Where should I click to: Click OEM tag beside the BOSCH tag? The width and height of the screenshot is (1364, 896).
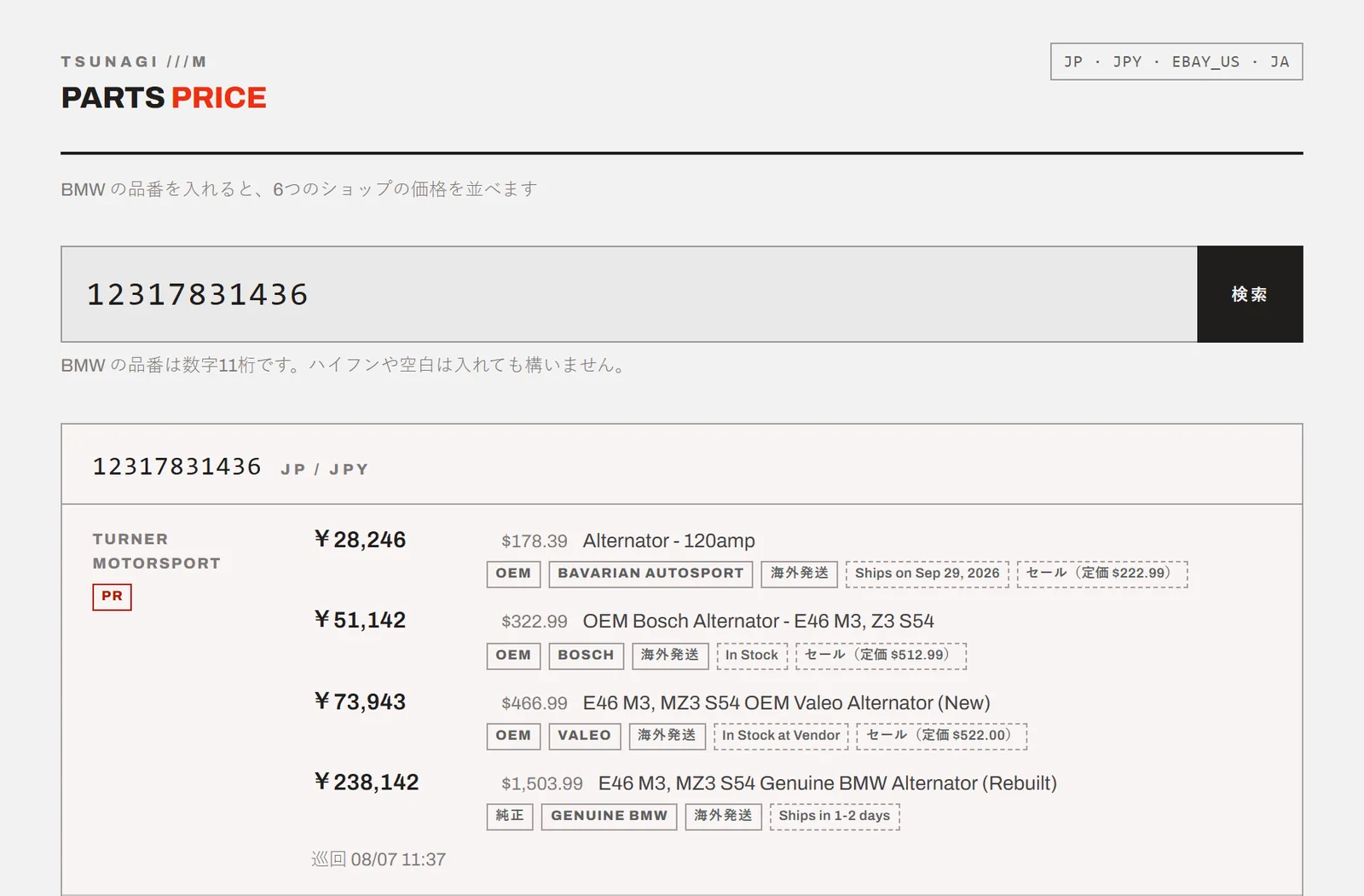513,656
